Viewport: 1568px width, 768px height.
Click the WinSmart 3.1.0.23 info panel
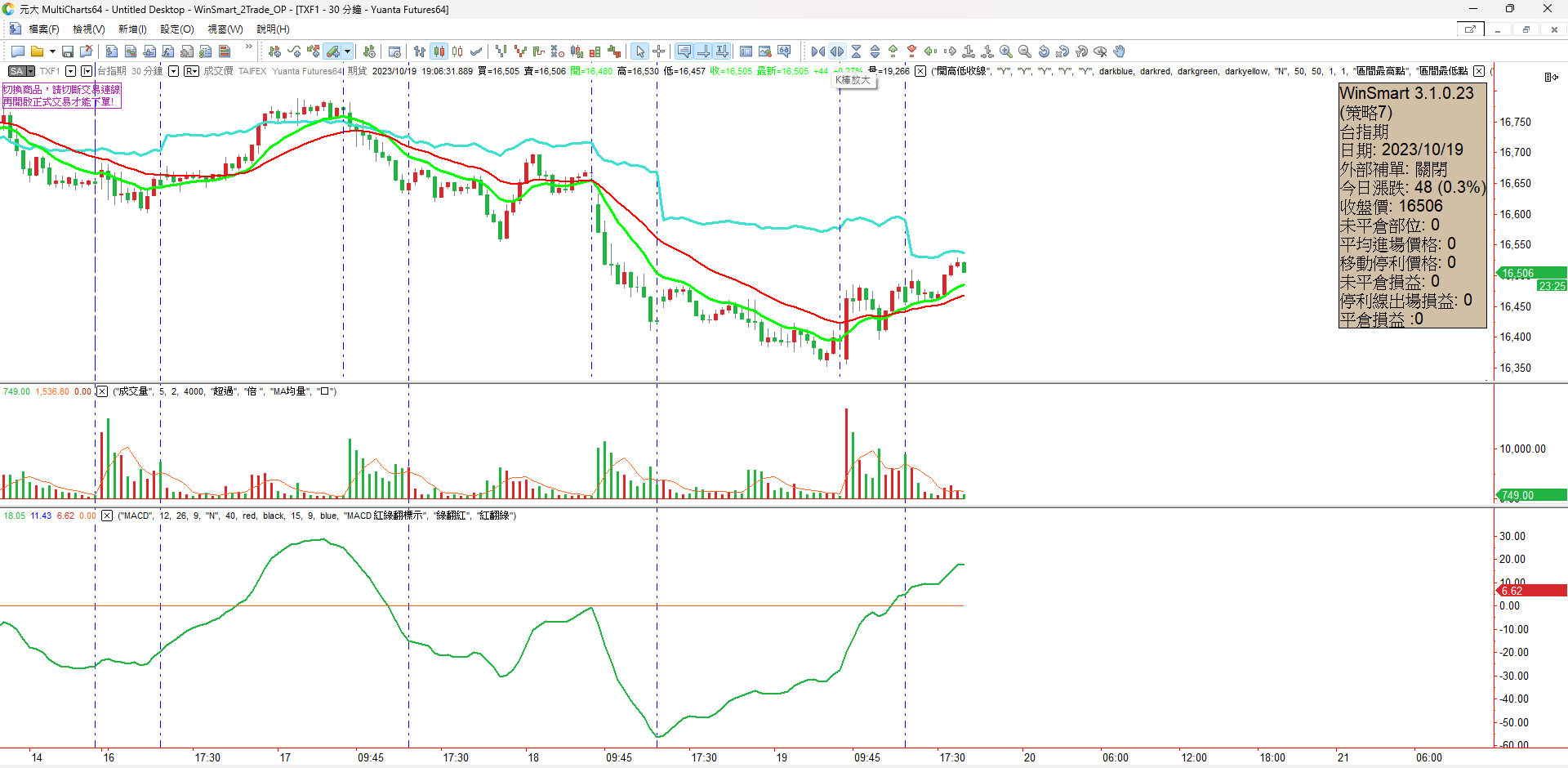[1412, 205]
